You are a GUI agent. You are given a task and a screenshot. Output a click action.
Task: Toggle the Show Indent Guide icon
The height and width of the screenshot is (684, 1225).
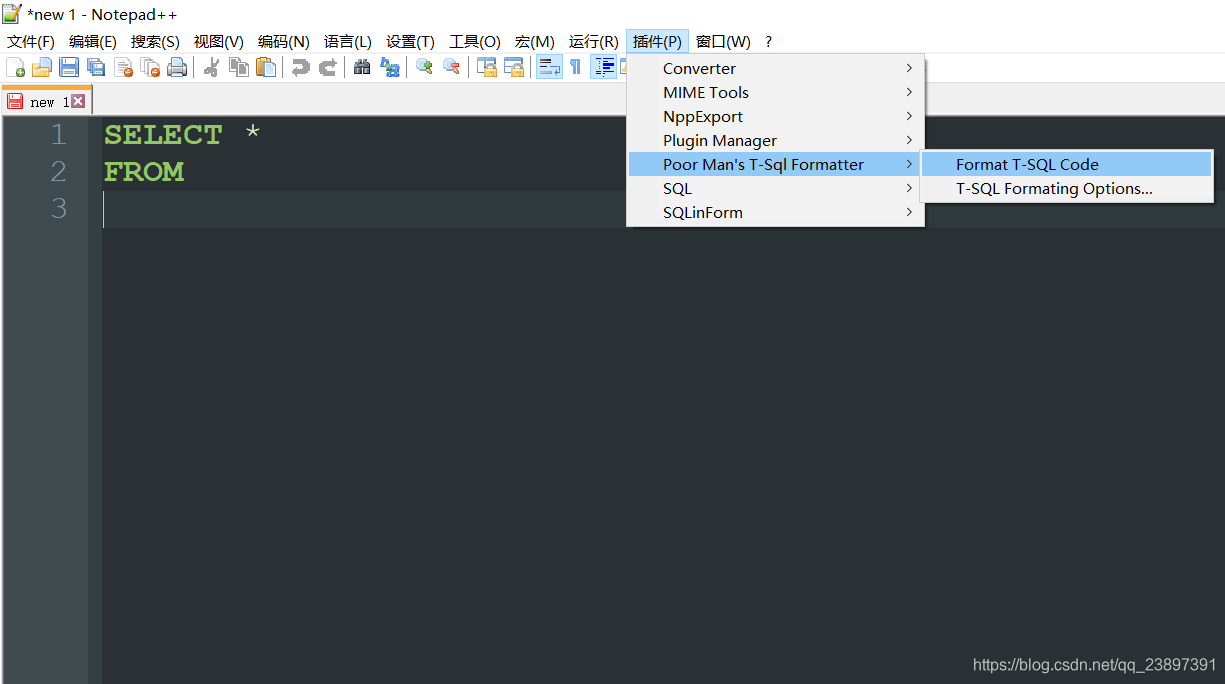(603, 67)
